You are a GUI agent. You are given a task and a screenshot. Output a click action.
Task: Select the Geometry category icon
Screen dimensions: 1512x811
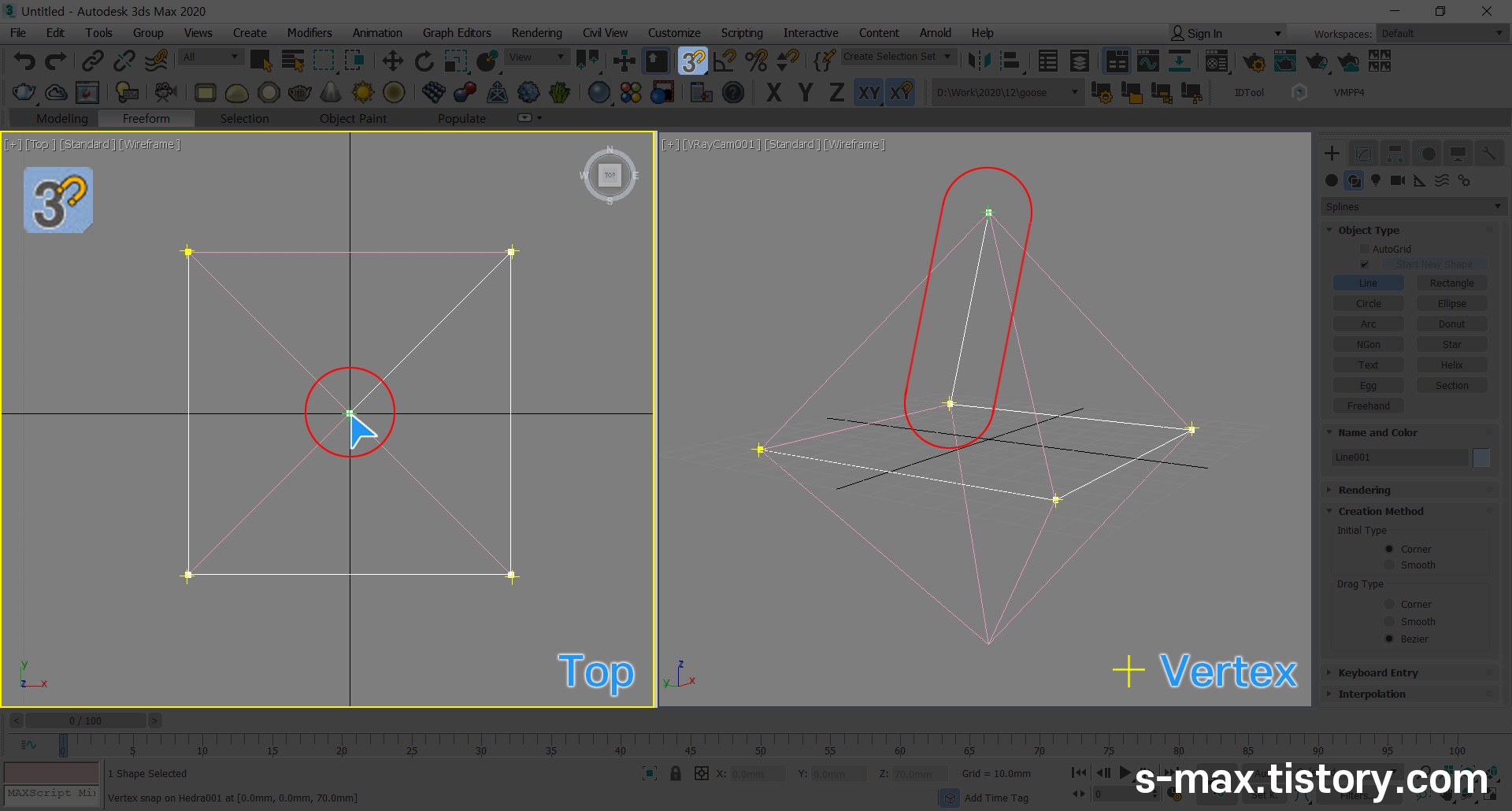click(1332, 180)
